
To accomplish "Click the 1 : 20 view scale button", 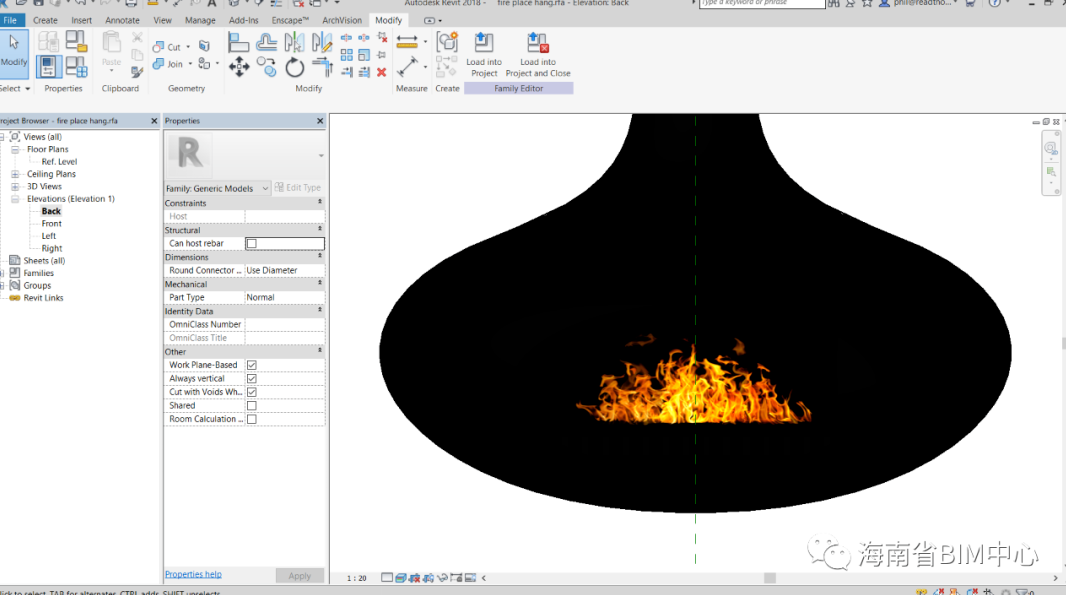I will 356,578.
